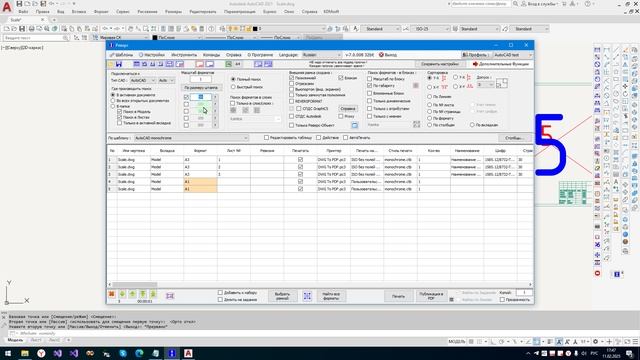
Task: Click the Публикация в PDF button
Action: pyautogui.click(x=431, y=296)
